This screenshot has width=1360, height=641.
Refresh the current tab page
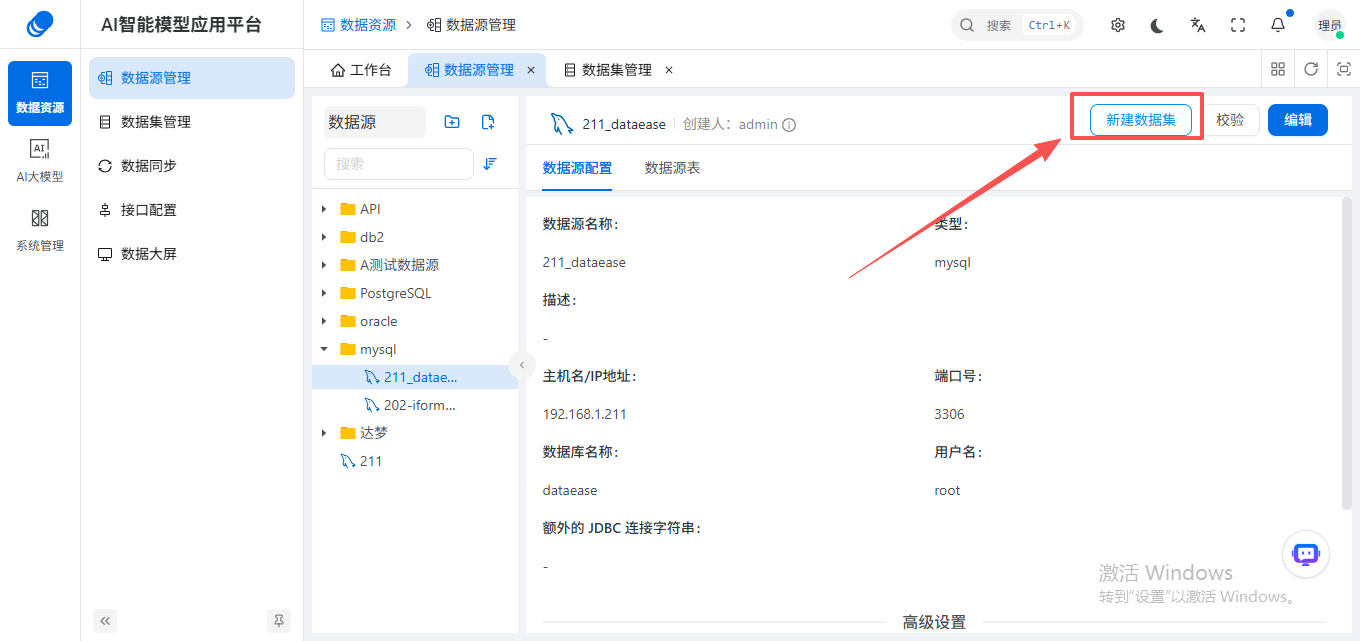tap(1311, 69)
